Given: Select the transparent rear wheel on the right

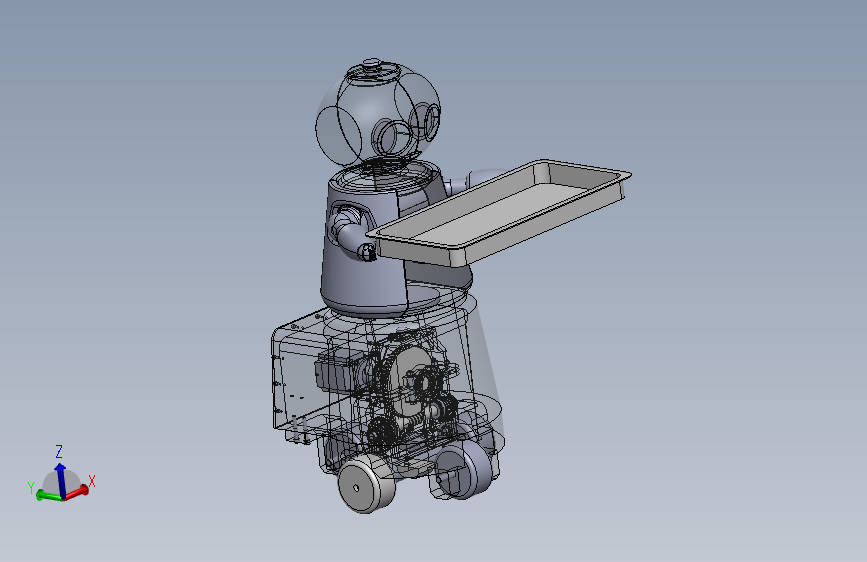Looking at the screenshot, I should (x=461, y=471).
